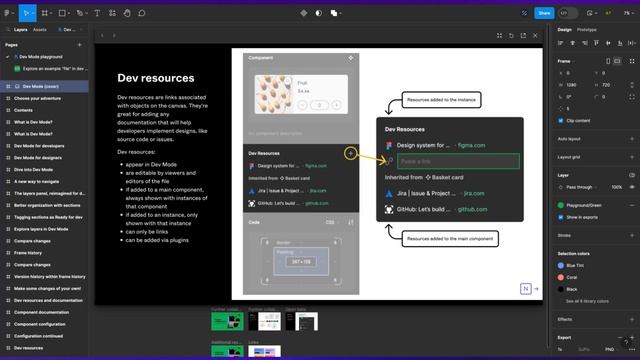Click the Resize to fit icon
The image size is (640, 360).
[x=632, y=61]
